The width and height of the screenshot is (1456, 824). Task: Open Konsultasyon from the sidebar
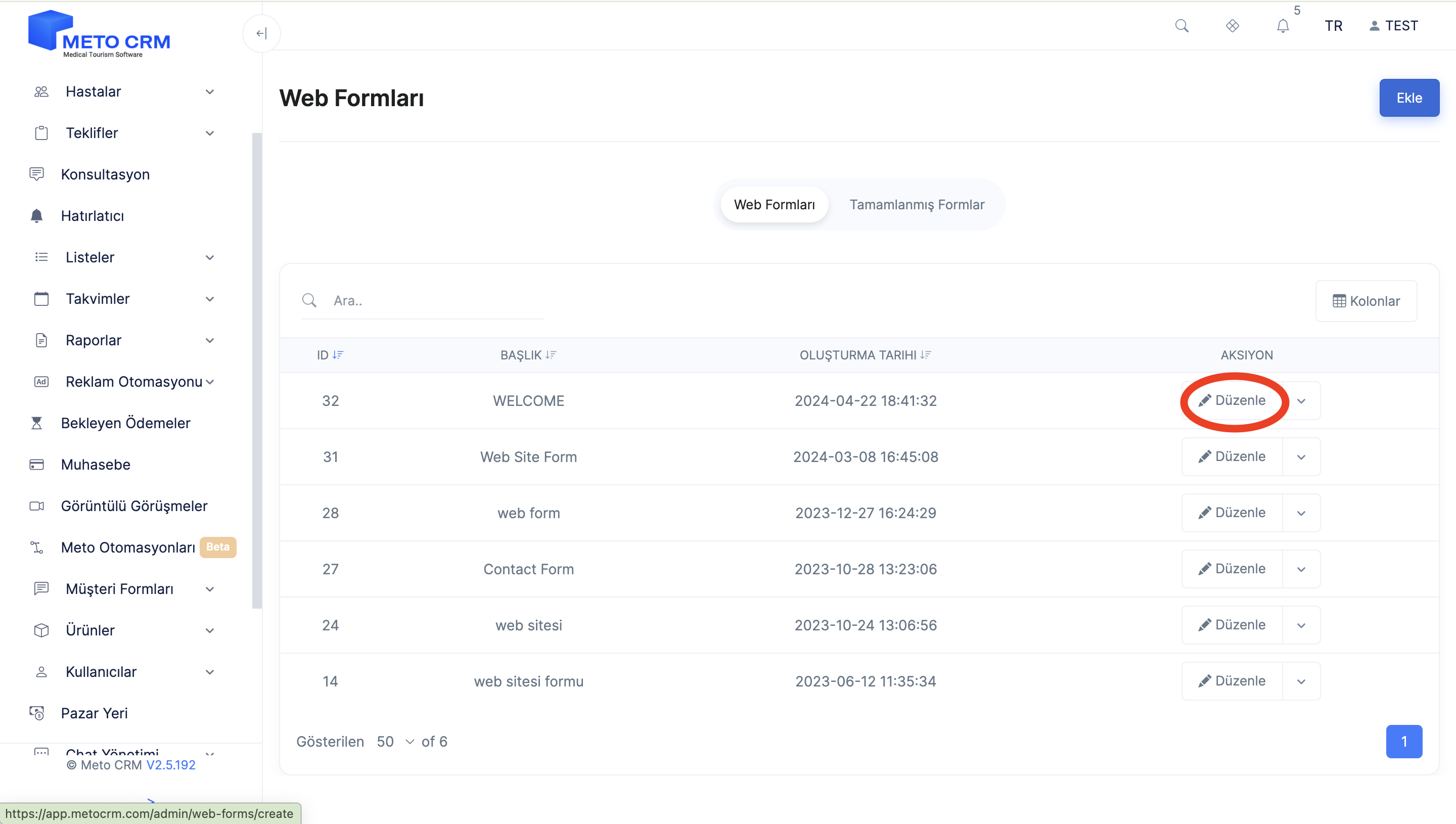click(x=105, y=174)
